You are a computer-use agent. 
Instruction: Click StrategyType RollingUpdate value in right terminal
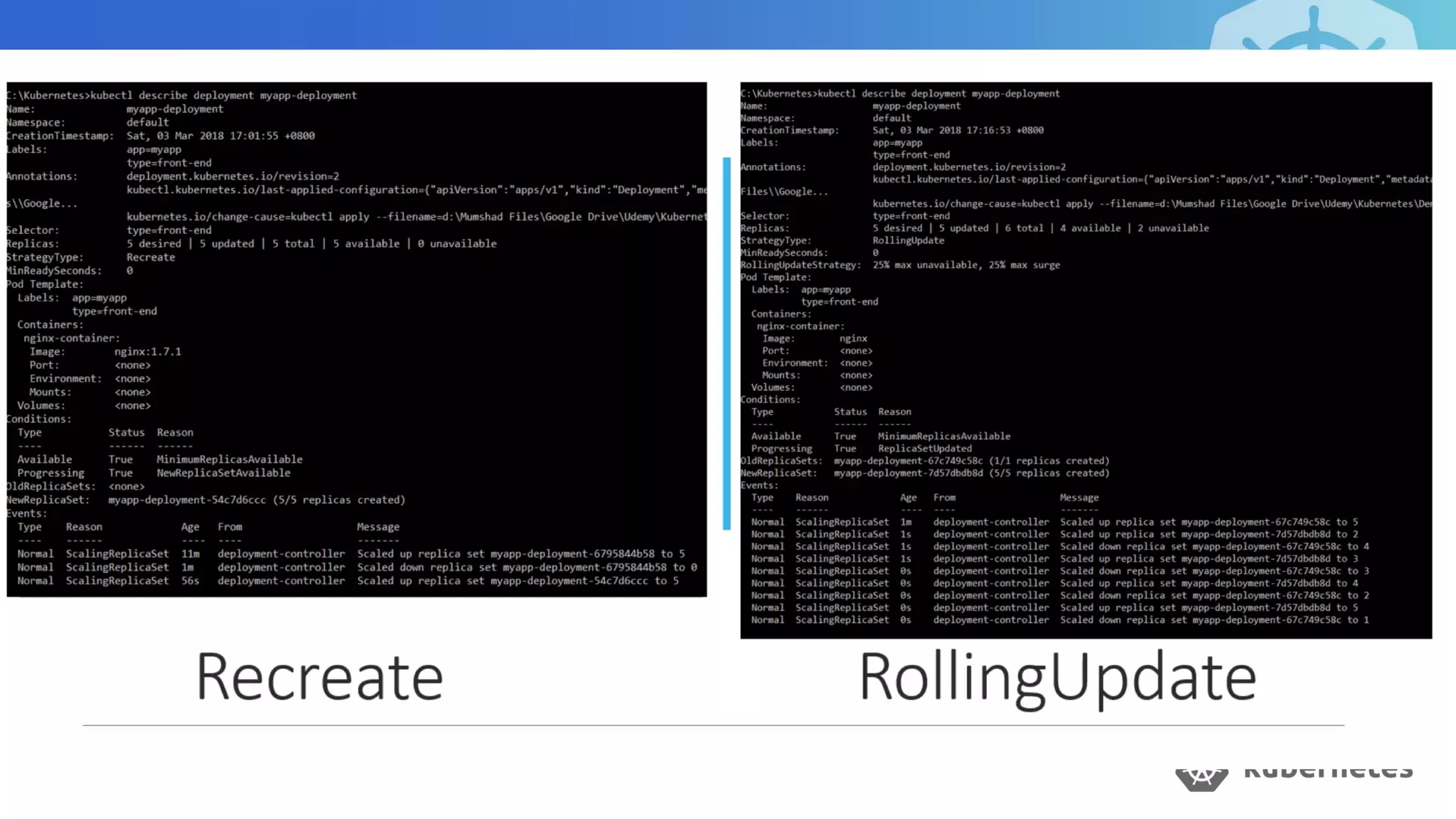(x=908, y=240)
